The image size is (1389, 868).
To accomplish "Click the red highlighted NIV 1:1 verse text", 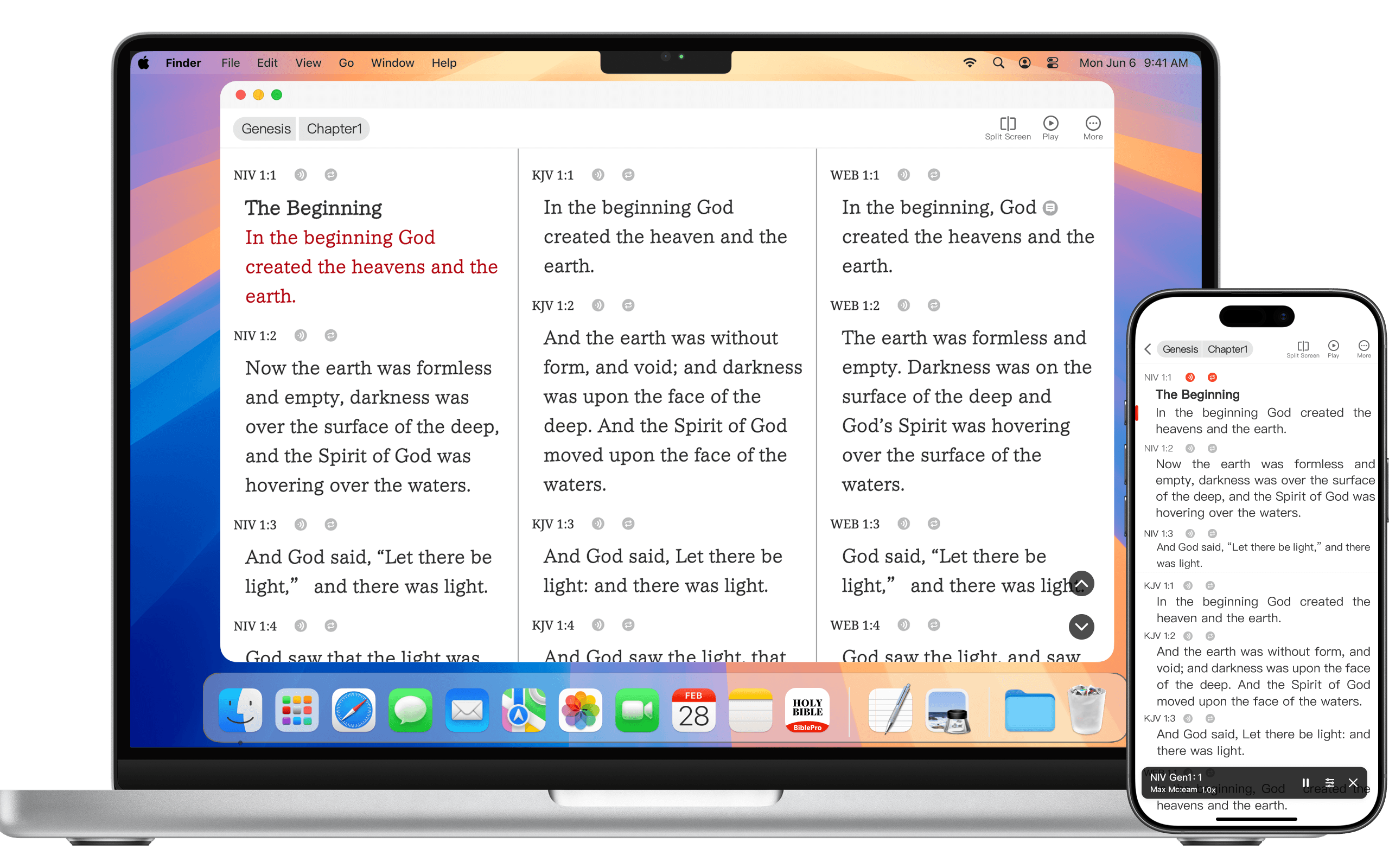I will point(371,267).
